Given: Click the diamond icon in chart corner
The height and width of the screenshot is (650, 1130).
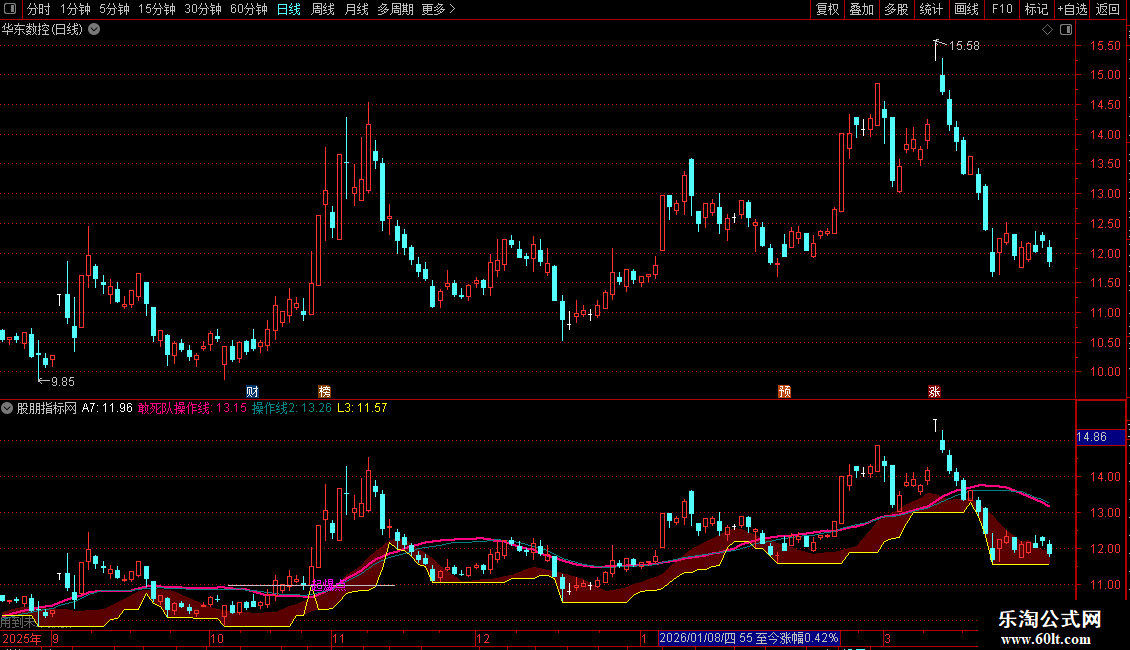Looking at the screenshot, I should [x=1047, y=30].
